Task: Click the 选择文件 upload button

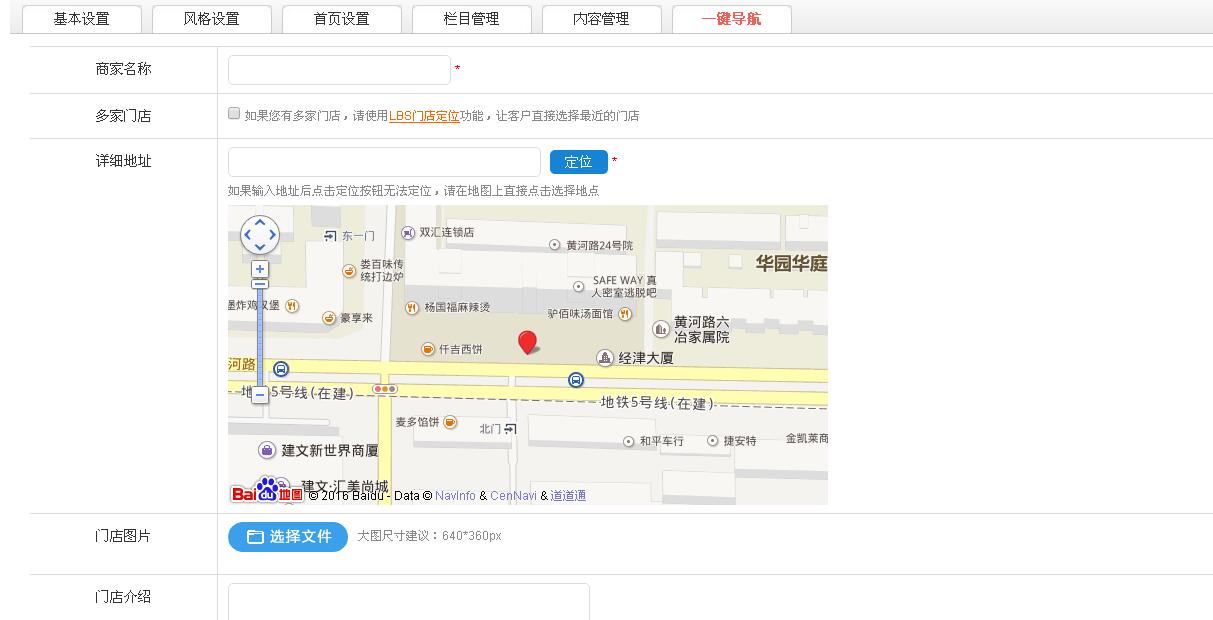Action: point(288,537)
